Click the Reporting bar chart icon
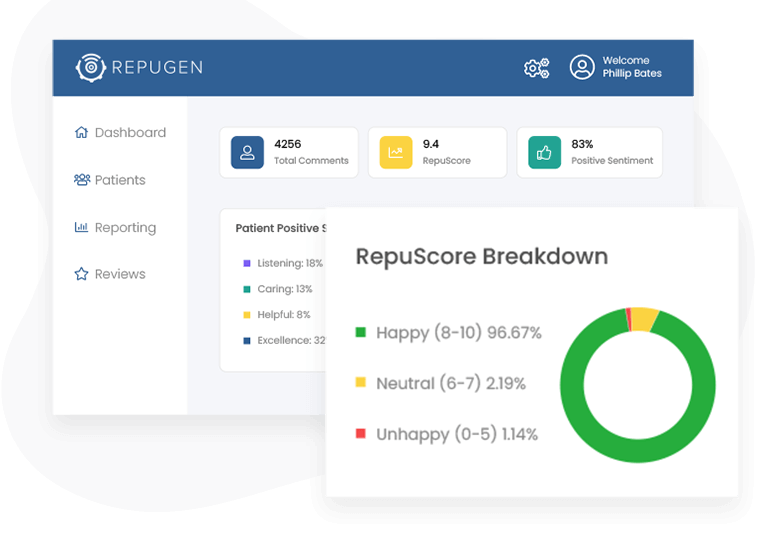The image size is (774, 541). click(x=81, y=227)
